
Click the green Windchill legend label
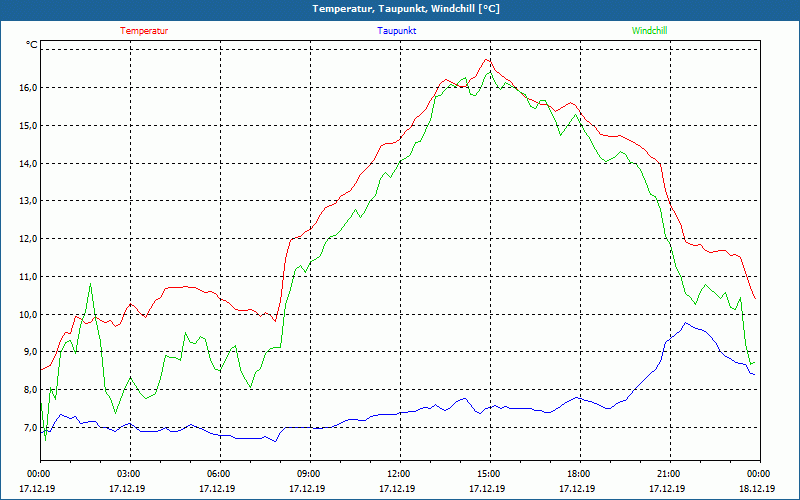pyautogui.click(x=649, y=31)
